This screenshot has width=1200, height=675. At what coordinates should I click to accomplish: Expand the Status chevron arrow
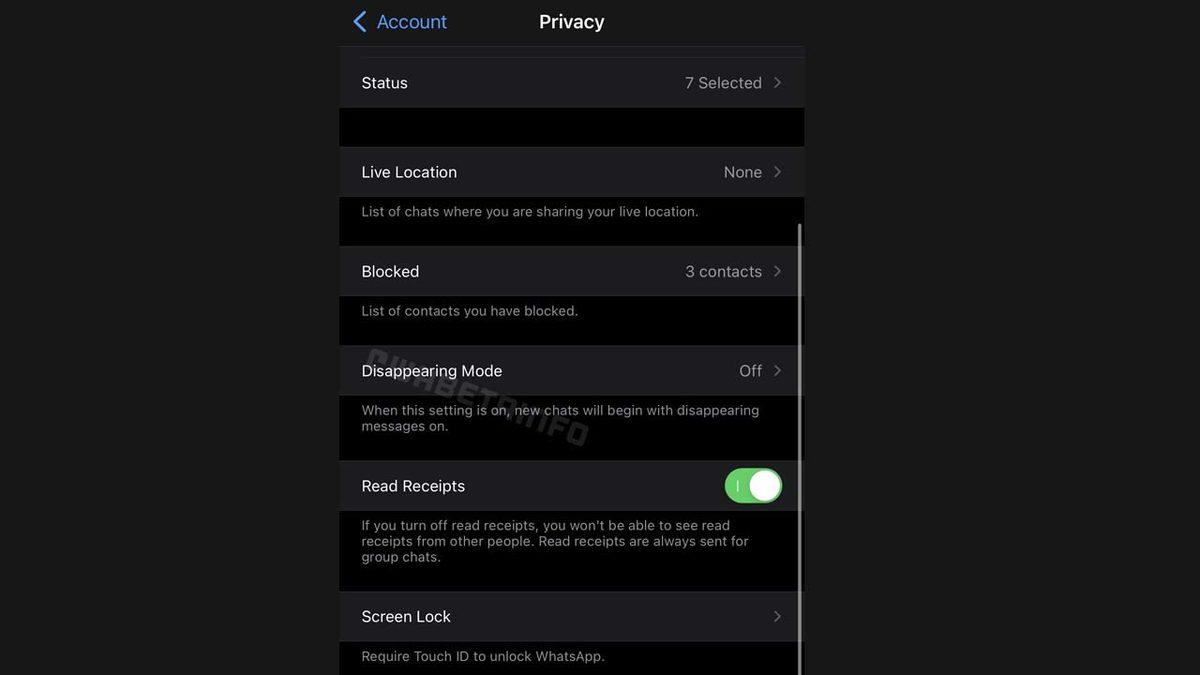point(777,83)
